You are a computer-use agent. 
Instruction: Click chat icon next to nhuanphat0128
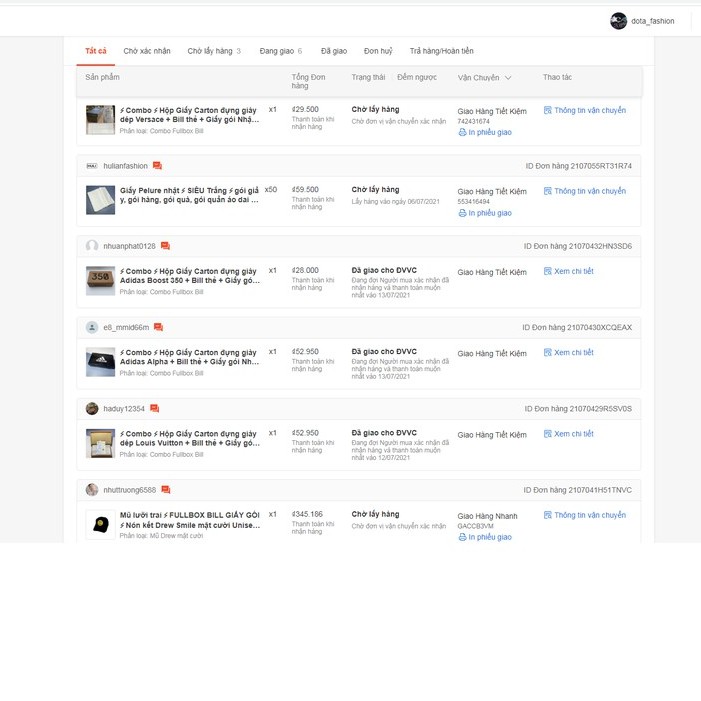click(165, 246)
